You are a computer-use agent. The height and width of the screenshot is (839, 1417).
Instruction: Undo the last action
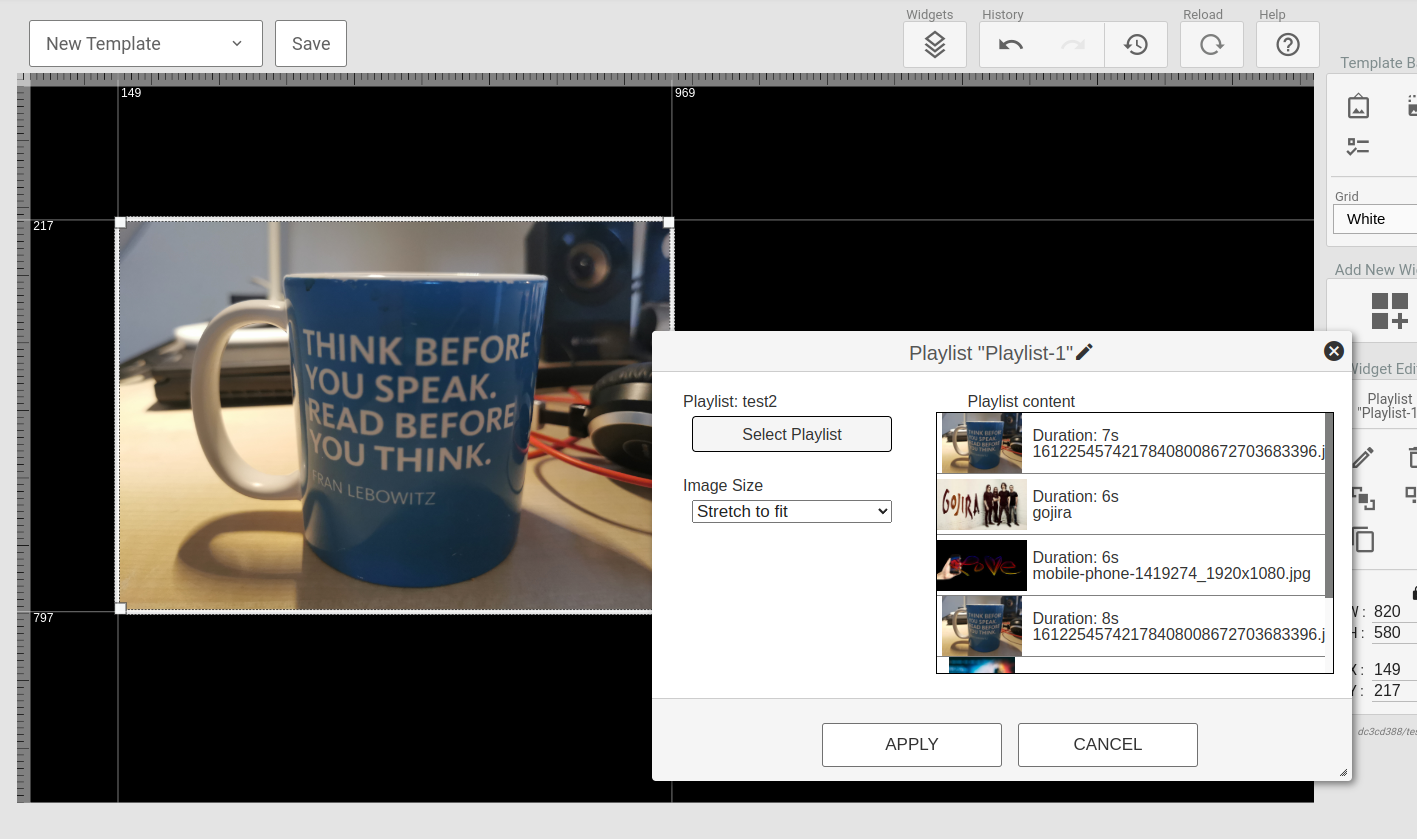(x=1010, y=44)
